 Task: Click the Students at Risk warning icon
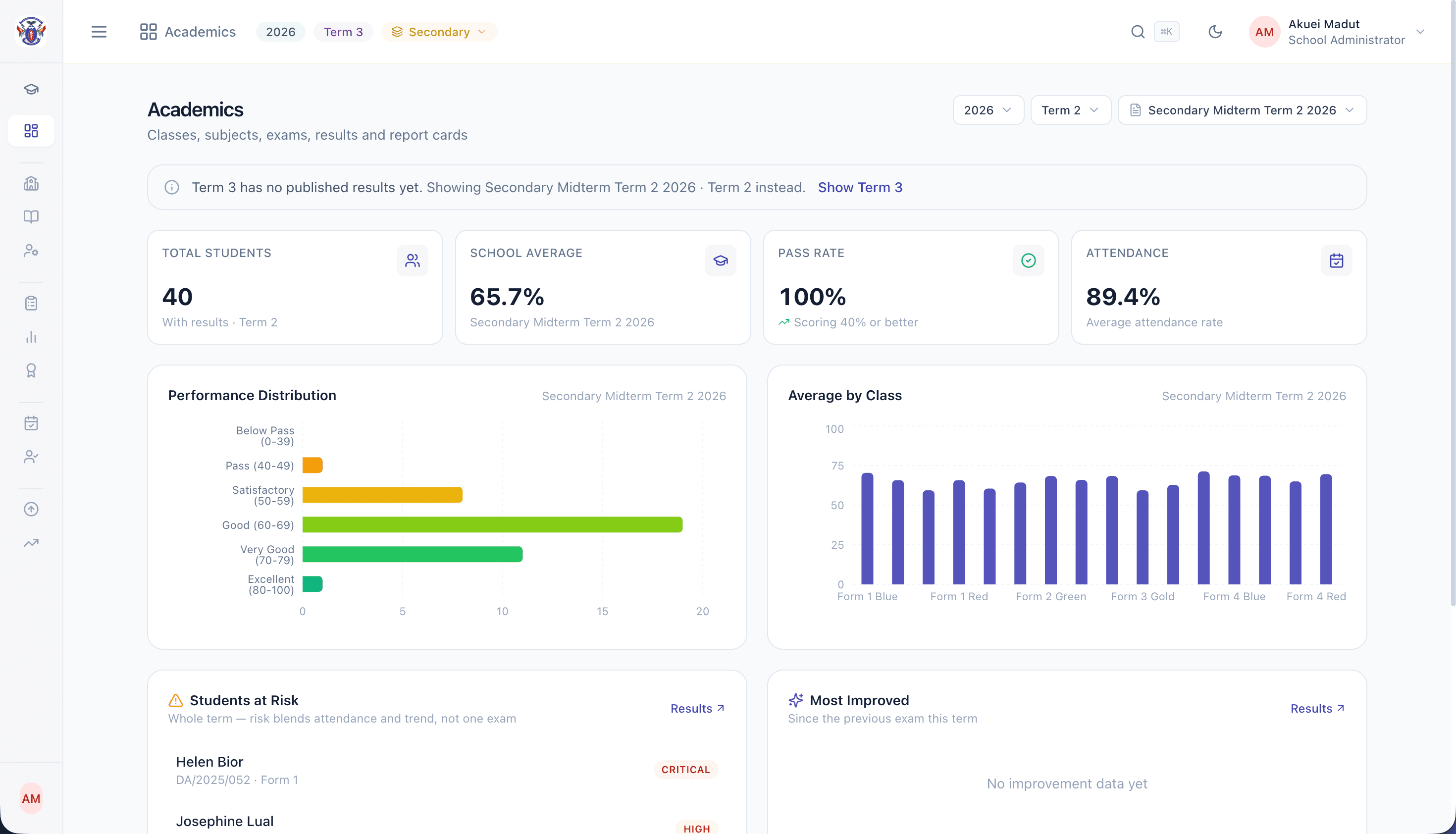pos(176,700)
